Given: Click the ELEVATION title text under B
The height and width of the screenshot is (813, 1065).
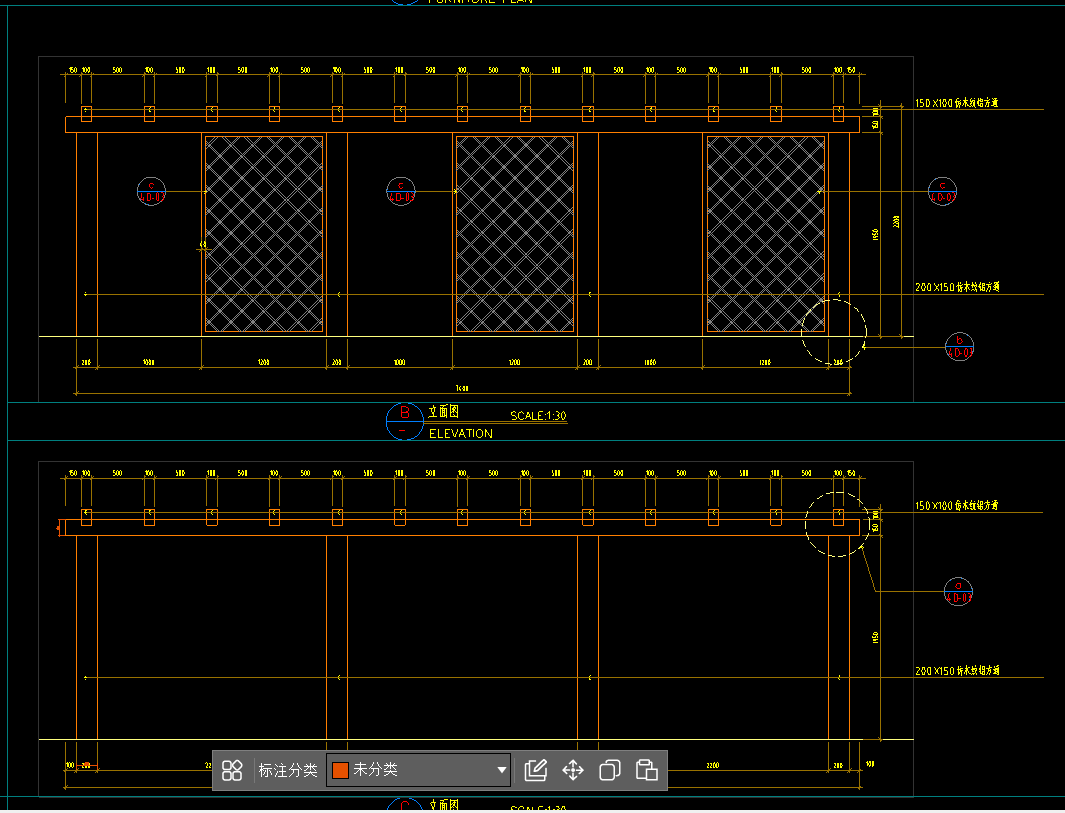Looking at the screenshot, I should click(x=461, y=433).
